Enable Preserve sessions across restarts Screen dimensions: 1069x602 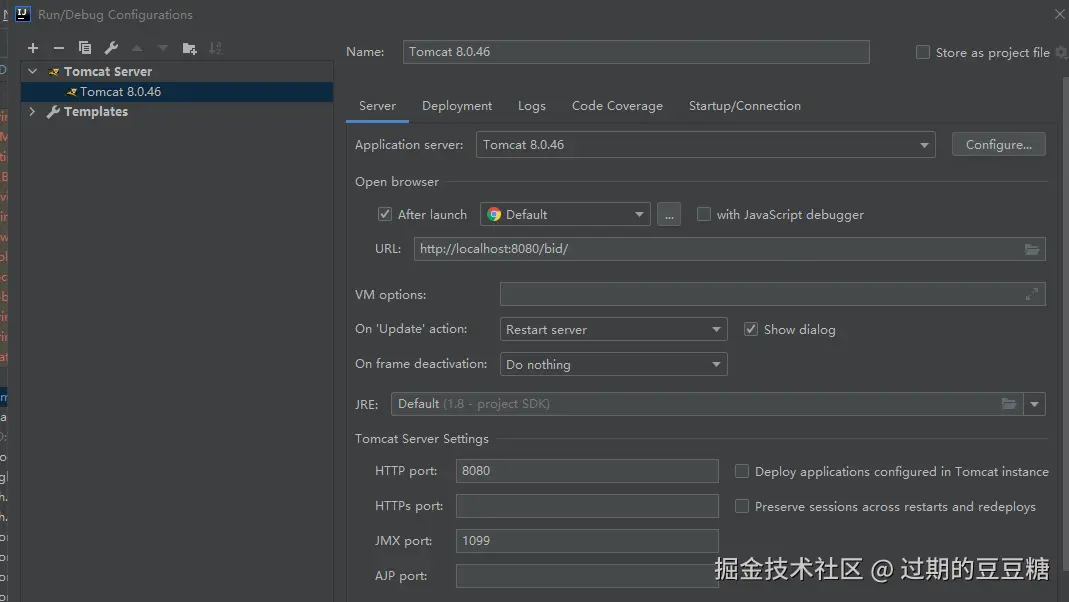tap(742, 506)
